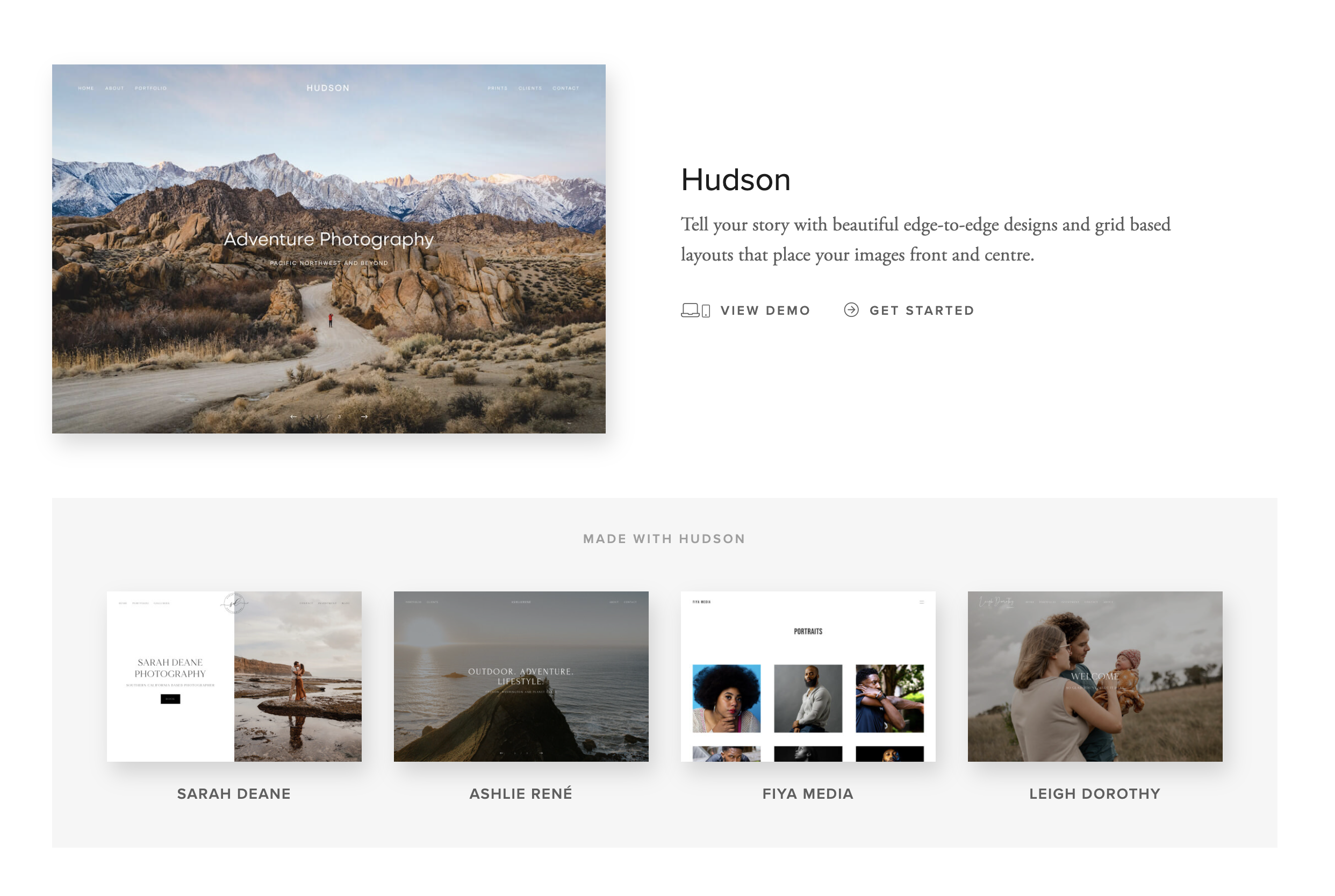Click the laptop and phone demo icon

coord(695,310)
